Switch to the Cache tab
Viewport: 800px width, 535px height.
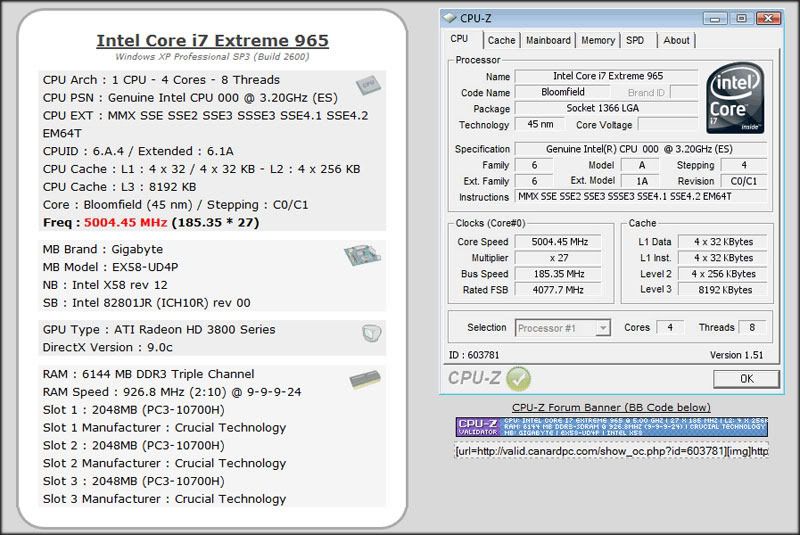click(x=502, y=40)
